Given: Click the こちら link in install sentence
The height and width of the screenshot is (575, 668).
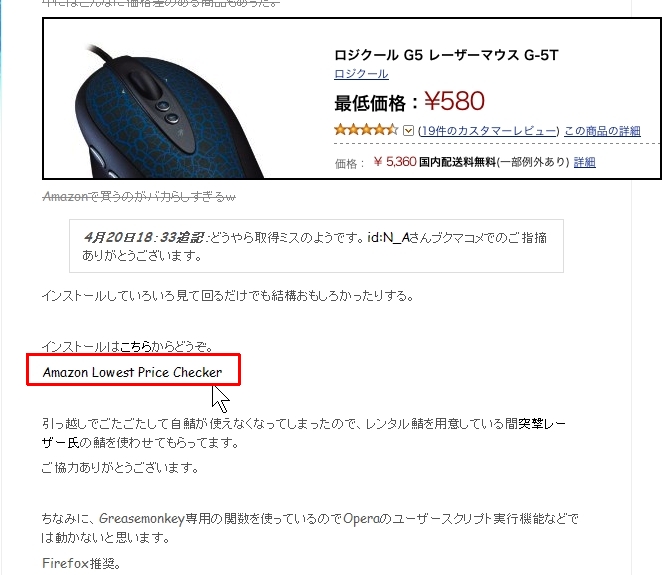Looking at the screenshot, I should click(x=136, y=347).
